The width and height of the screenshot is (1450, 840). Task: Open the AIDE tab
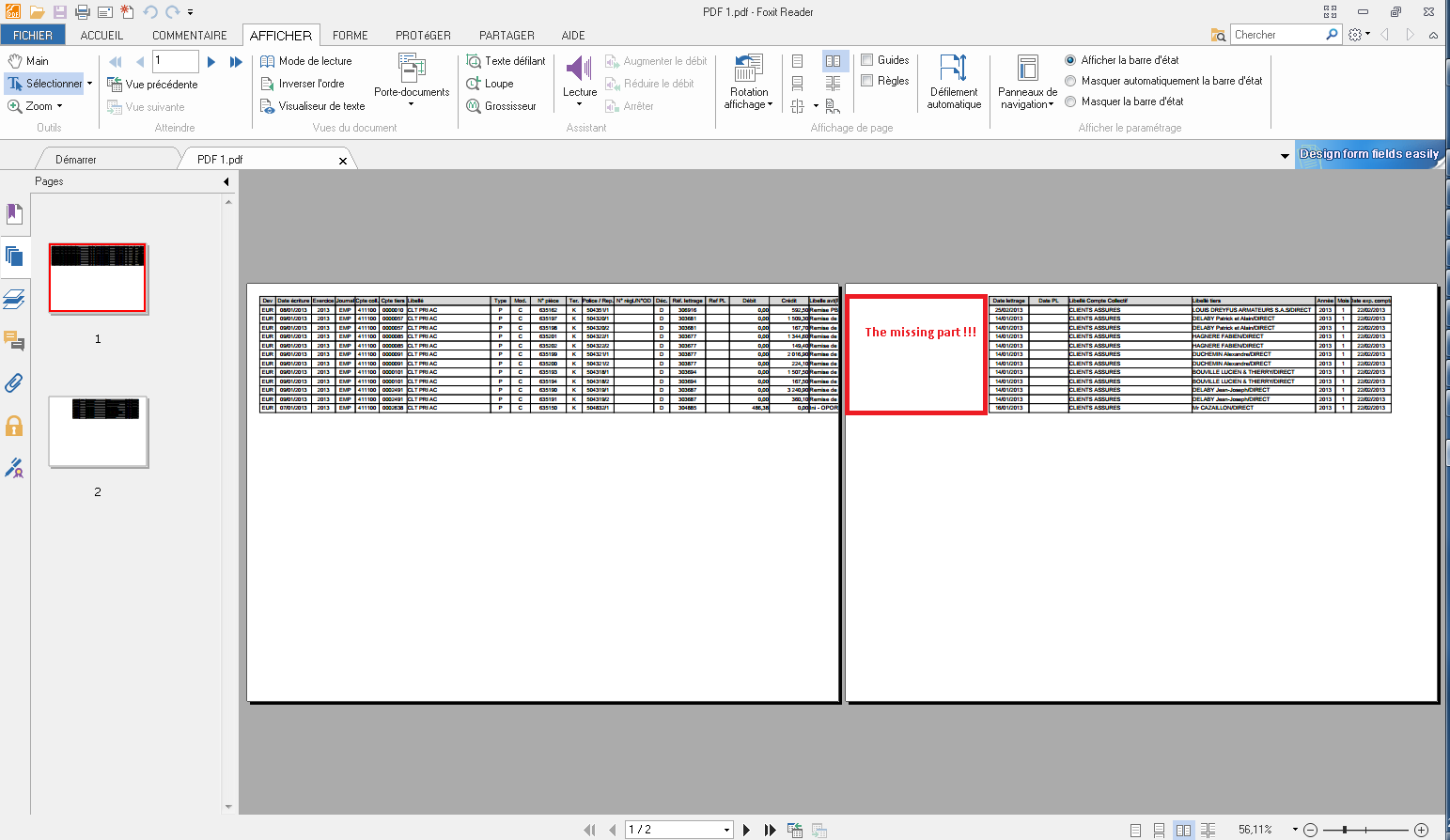[573, 35]
